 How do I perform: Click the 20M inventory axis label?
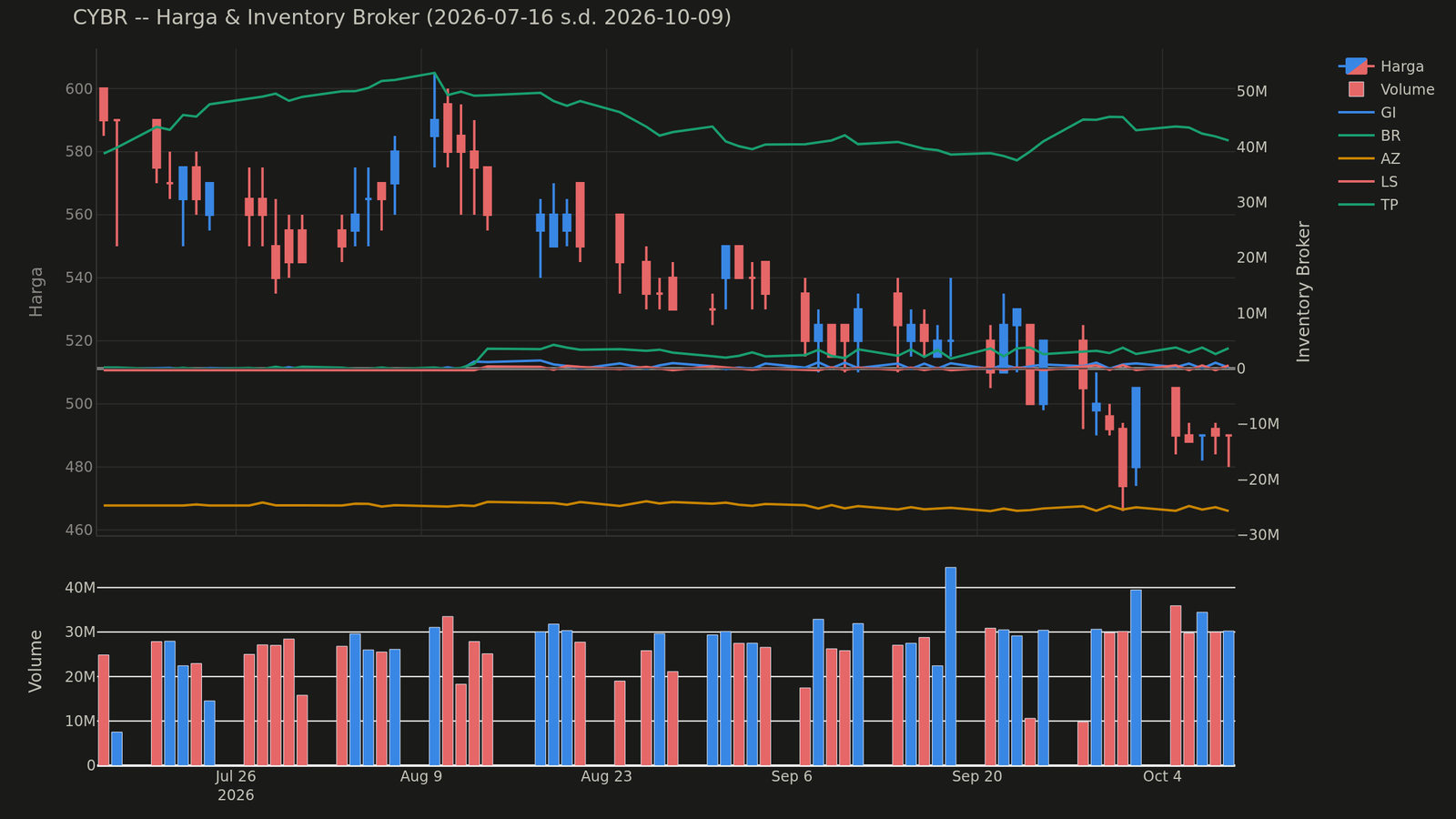point(1253,258)
